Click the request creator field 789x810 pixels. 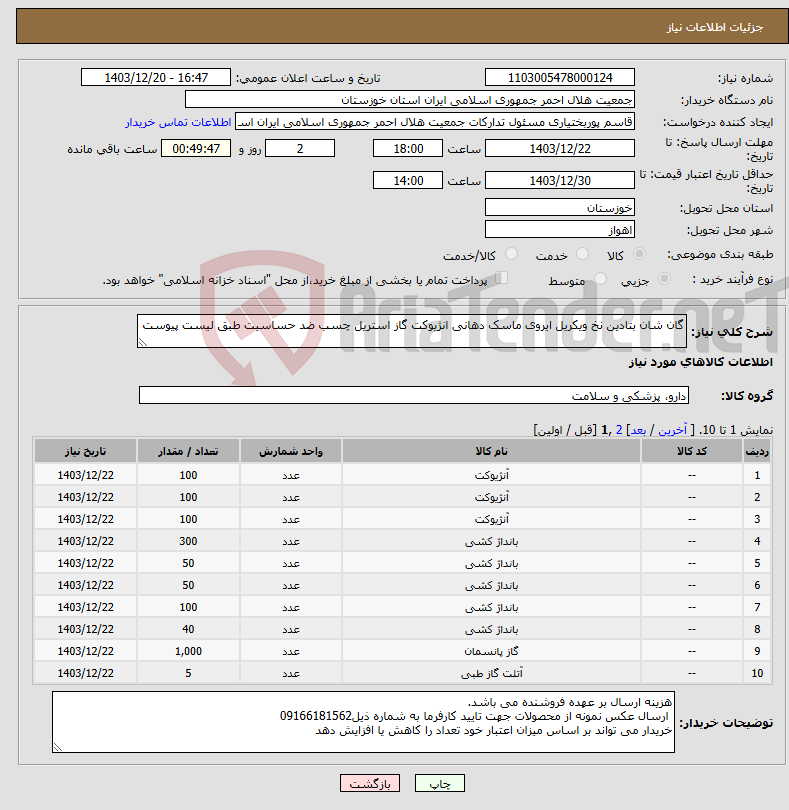point(435,122)
